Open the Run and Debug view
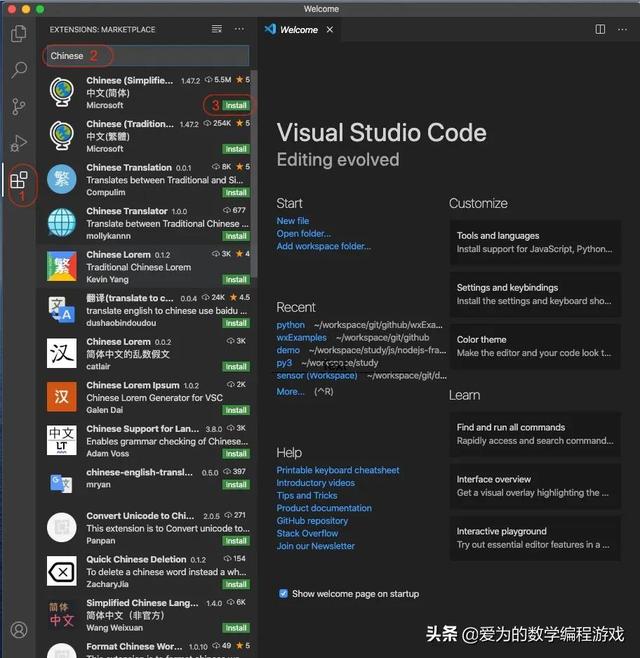This screenshot has height=658, width=640. pyautogui.click(x=19, y=143)
